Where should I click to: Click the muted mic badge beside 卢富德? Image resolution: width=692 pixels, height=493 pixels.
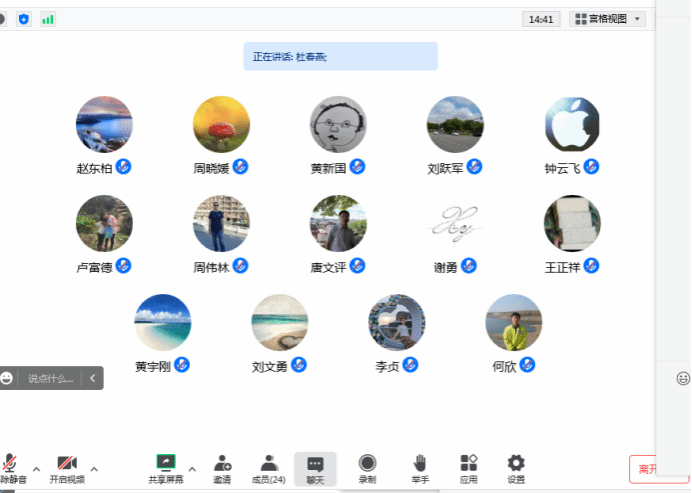(124, 266)
